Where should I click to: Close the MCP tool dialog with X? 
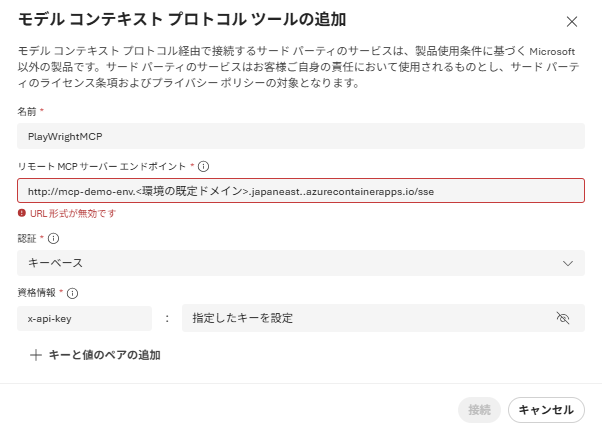click(x=572, y=21)
